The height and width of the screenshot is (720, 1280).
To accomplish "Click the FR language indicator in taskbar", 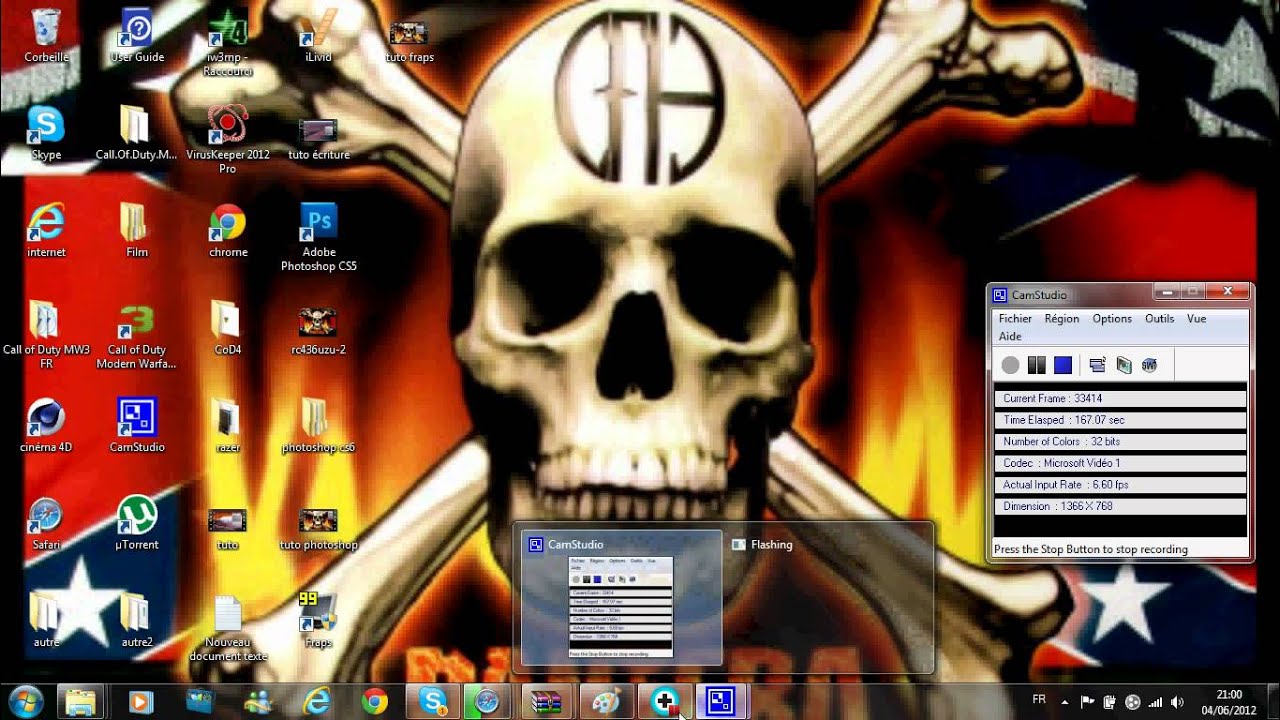I will point(1039,701).
